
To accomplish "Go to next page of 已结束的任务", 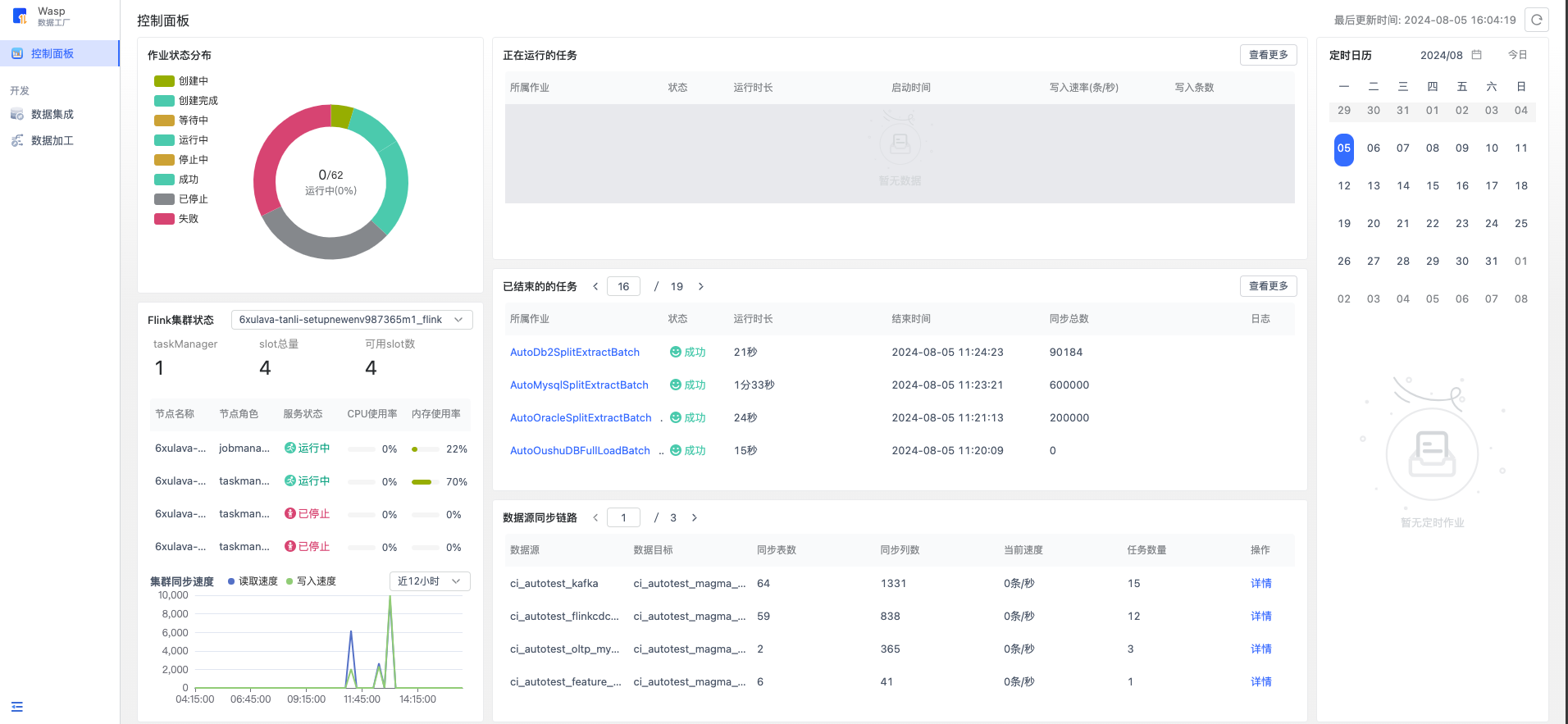I will click(x=700, y=286).
